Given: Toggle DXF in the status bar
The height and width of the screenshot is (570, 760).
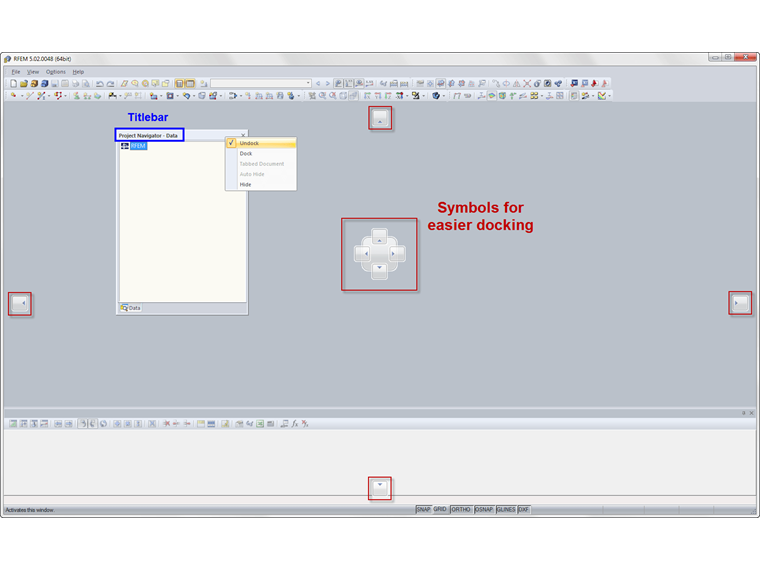Looking at the screenshot, I should click(x=524, y=509).
